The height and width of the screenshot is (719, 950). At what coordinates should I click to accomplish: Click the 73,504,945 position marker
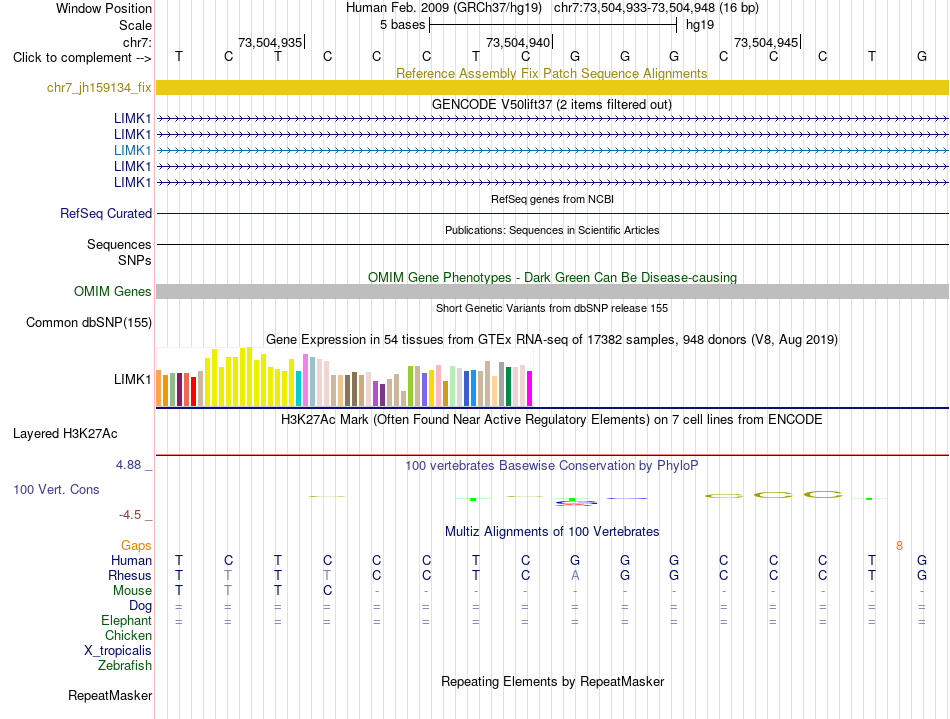point(766,42)
